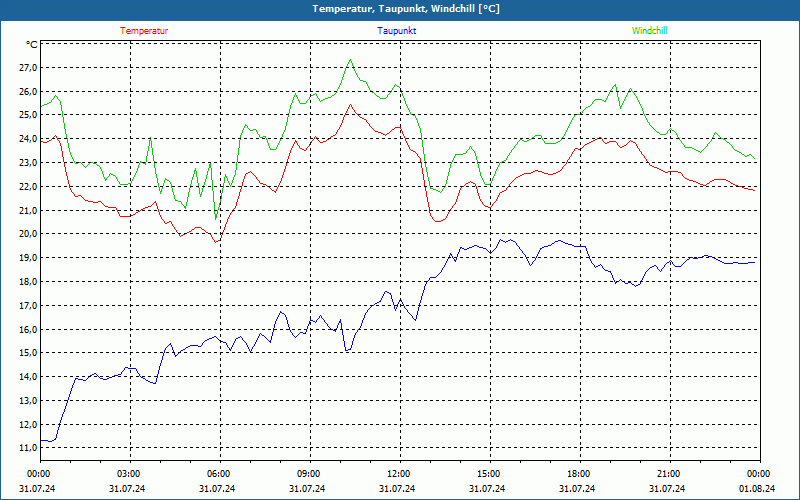Select the 20,0 y-axis value
Image resolution: width=800 pixels, height=500 pixels.
coord(28,234)
